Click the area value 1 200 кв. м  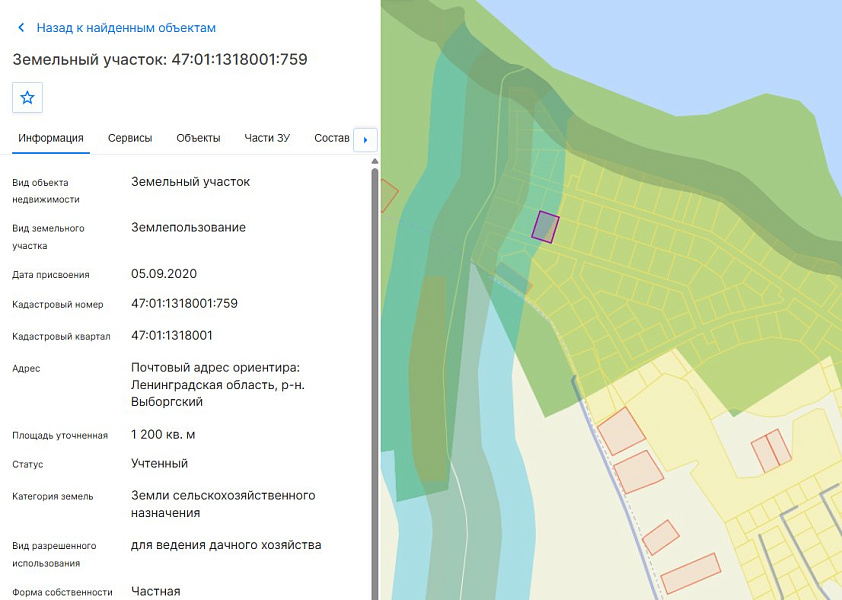pos(163,435)
